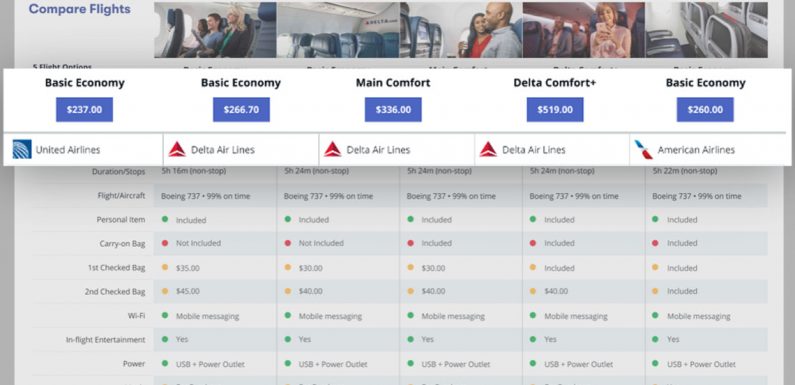Image resolution: width=795 pixels, height=385 pixels.
Task: Click the United Airlines logo icon
Action: point(22,150)
